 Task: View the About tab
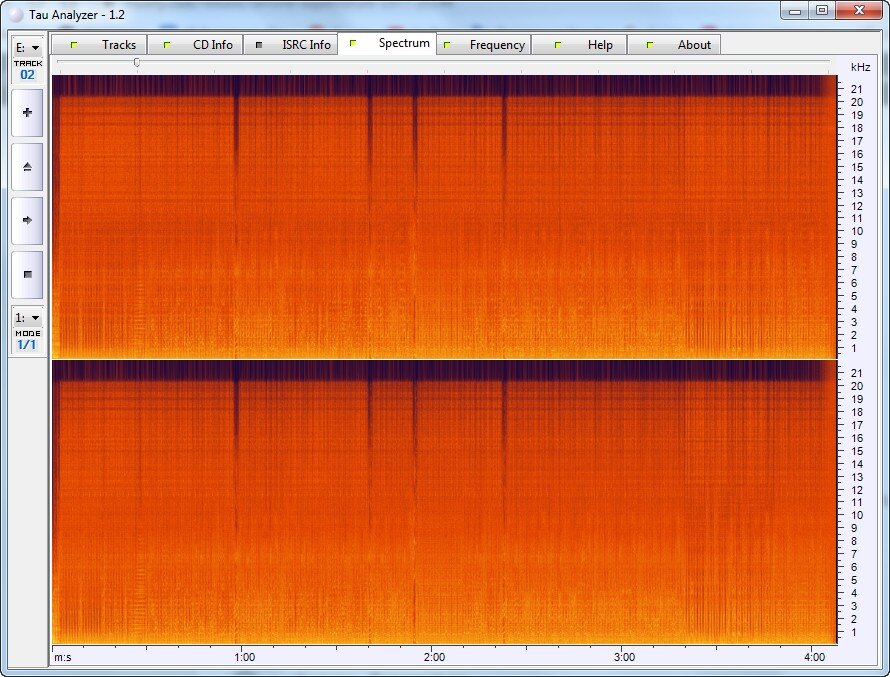coord(674,45)
